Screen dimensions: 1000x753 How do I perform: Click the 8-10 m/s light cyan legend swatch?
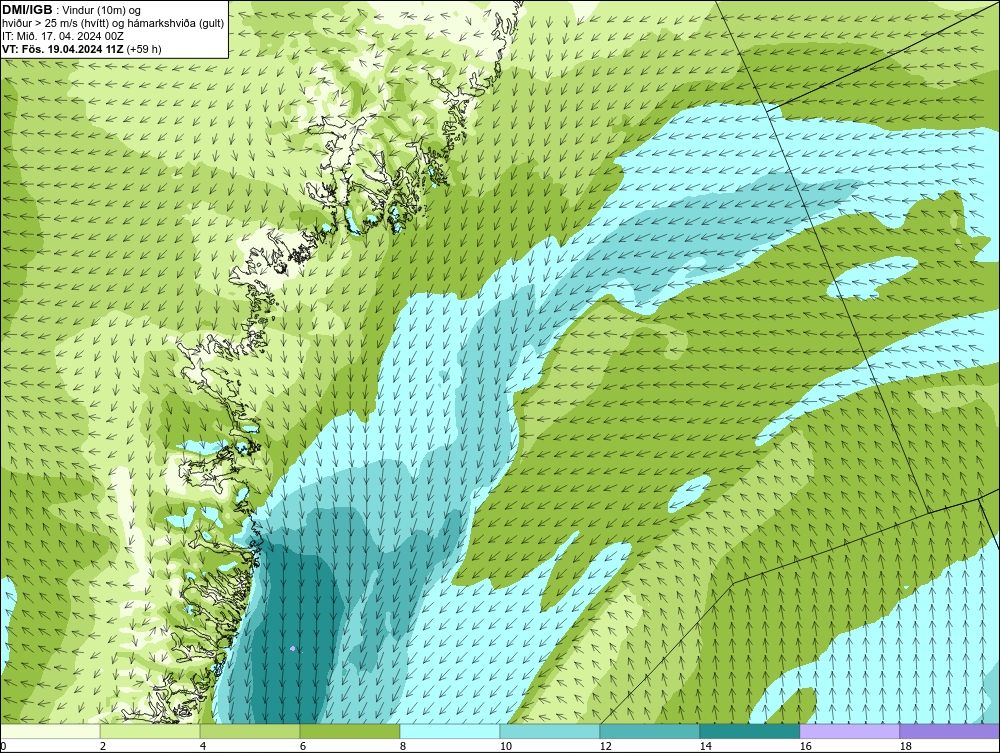pos(450,731)
